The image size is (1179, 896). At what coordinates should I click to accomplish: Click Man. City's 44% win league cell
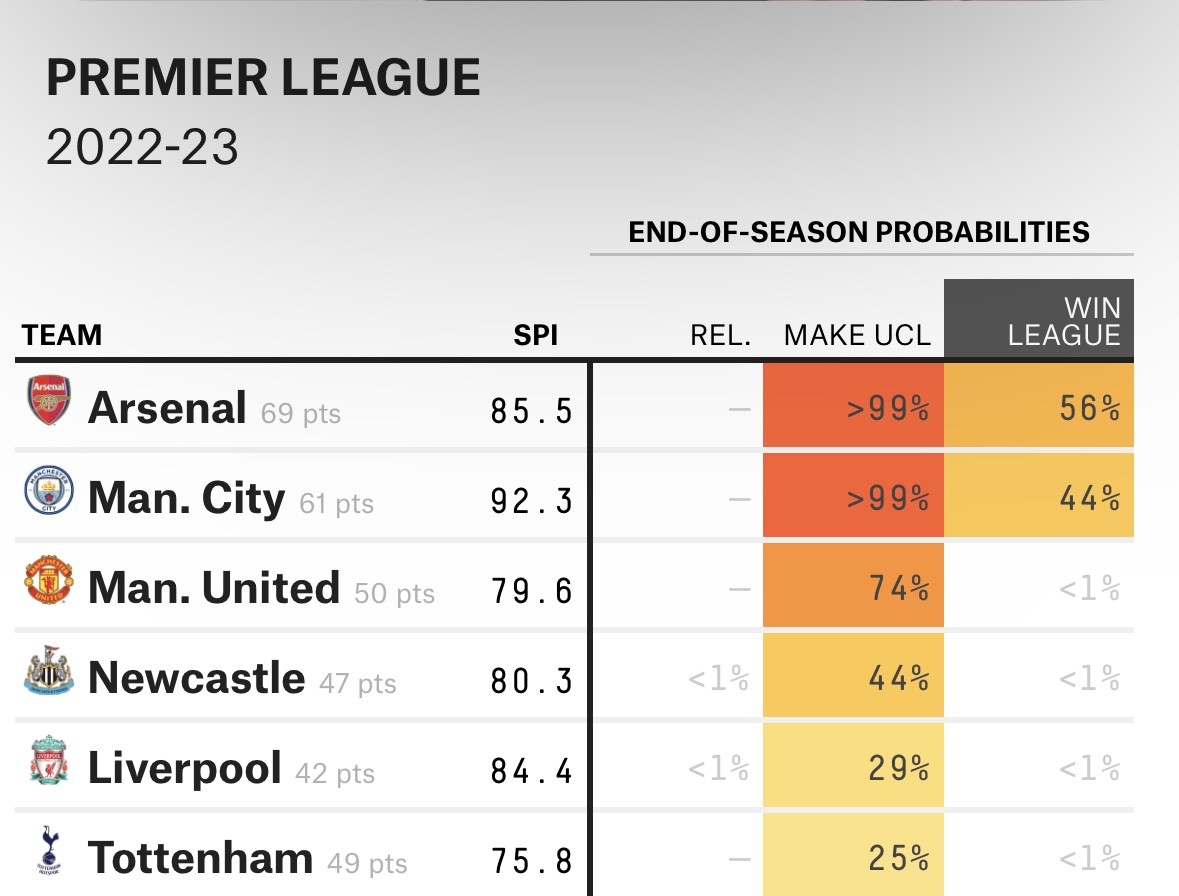pyautogui.click(x=1038, y=498)
